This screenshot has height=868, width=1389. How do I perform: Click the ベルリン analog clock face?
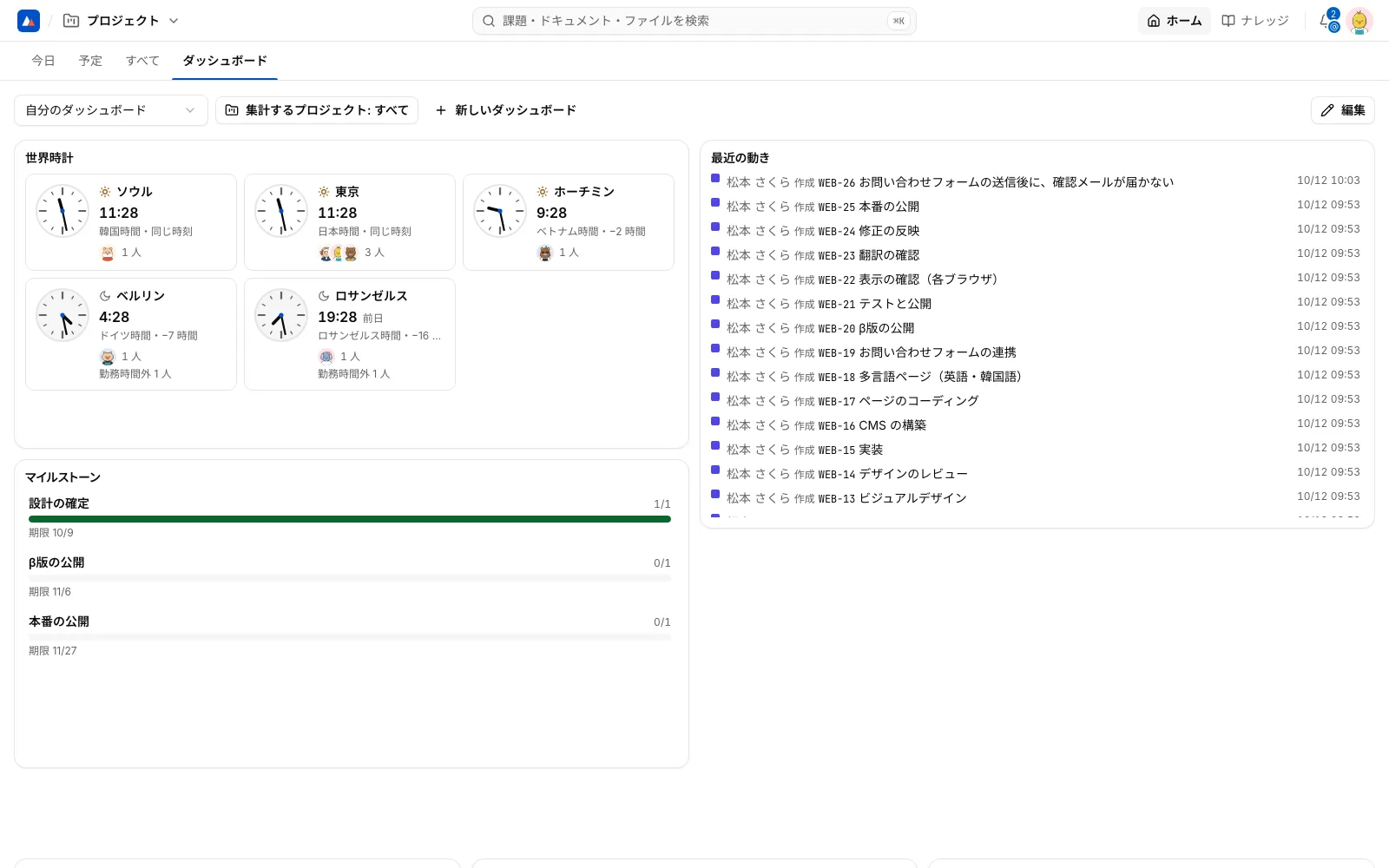tap(62, 315)
